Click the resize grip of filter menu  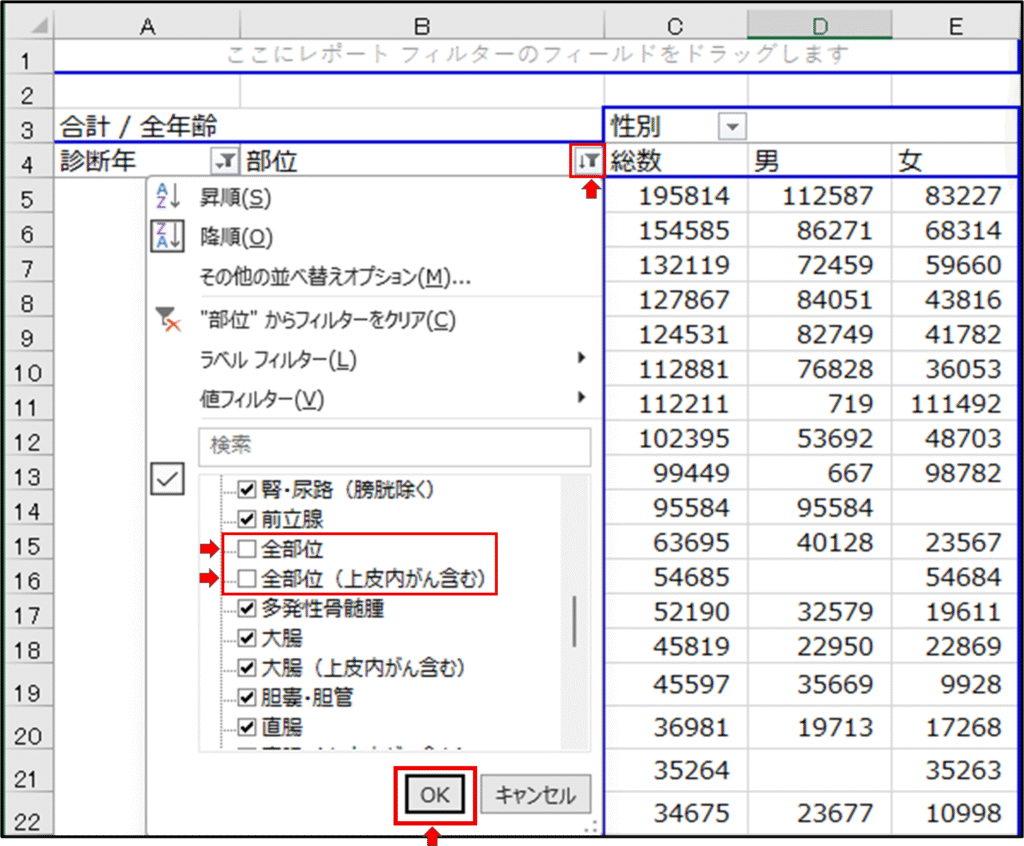tap(591, 825)
